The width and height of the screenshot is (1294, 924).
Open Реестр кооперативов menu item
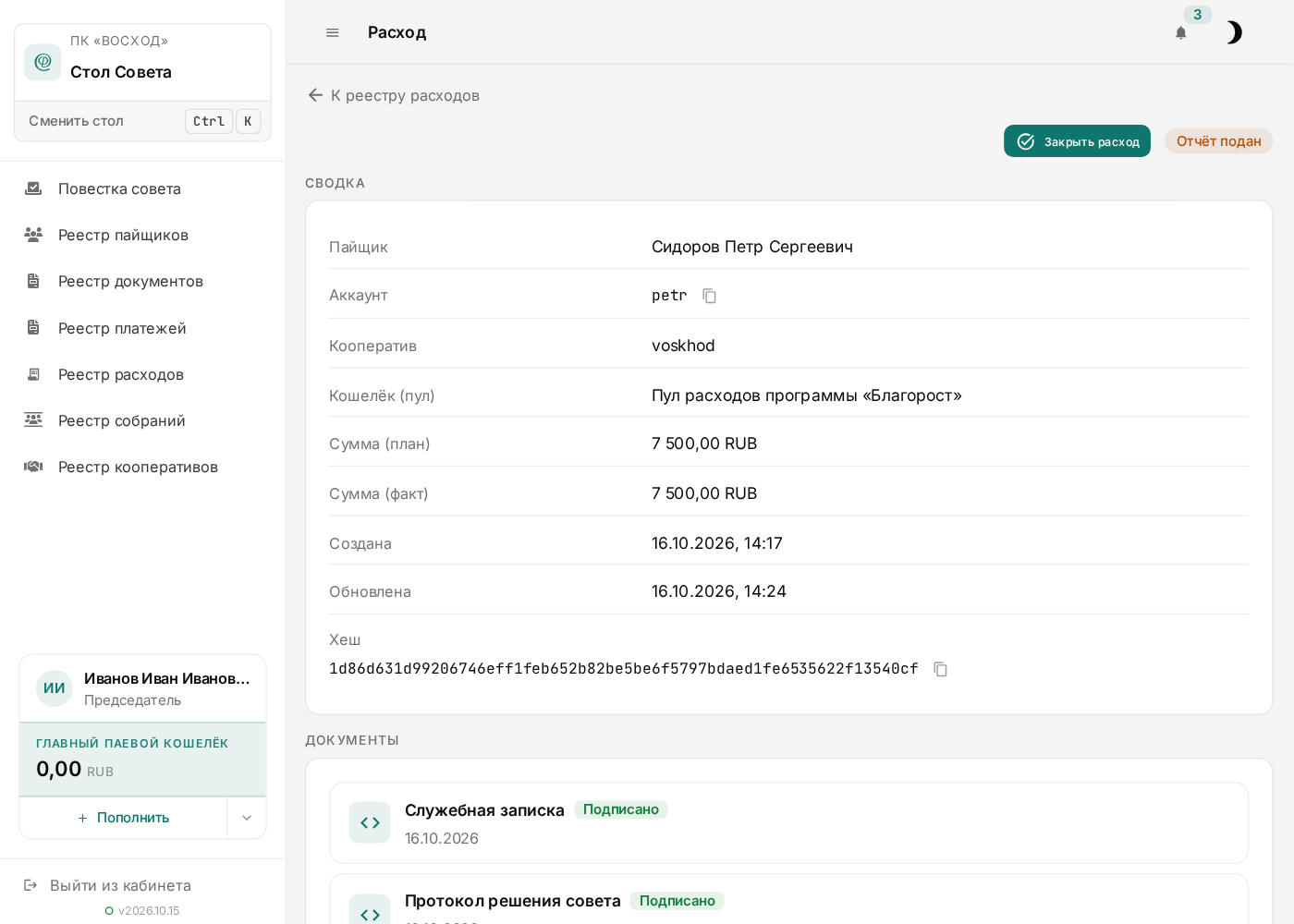(138, 467)
